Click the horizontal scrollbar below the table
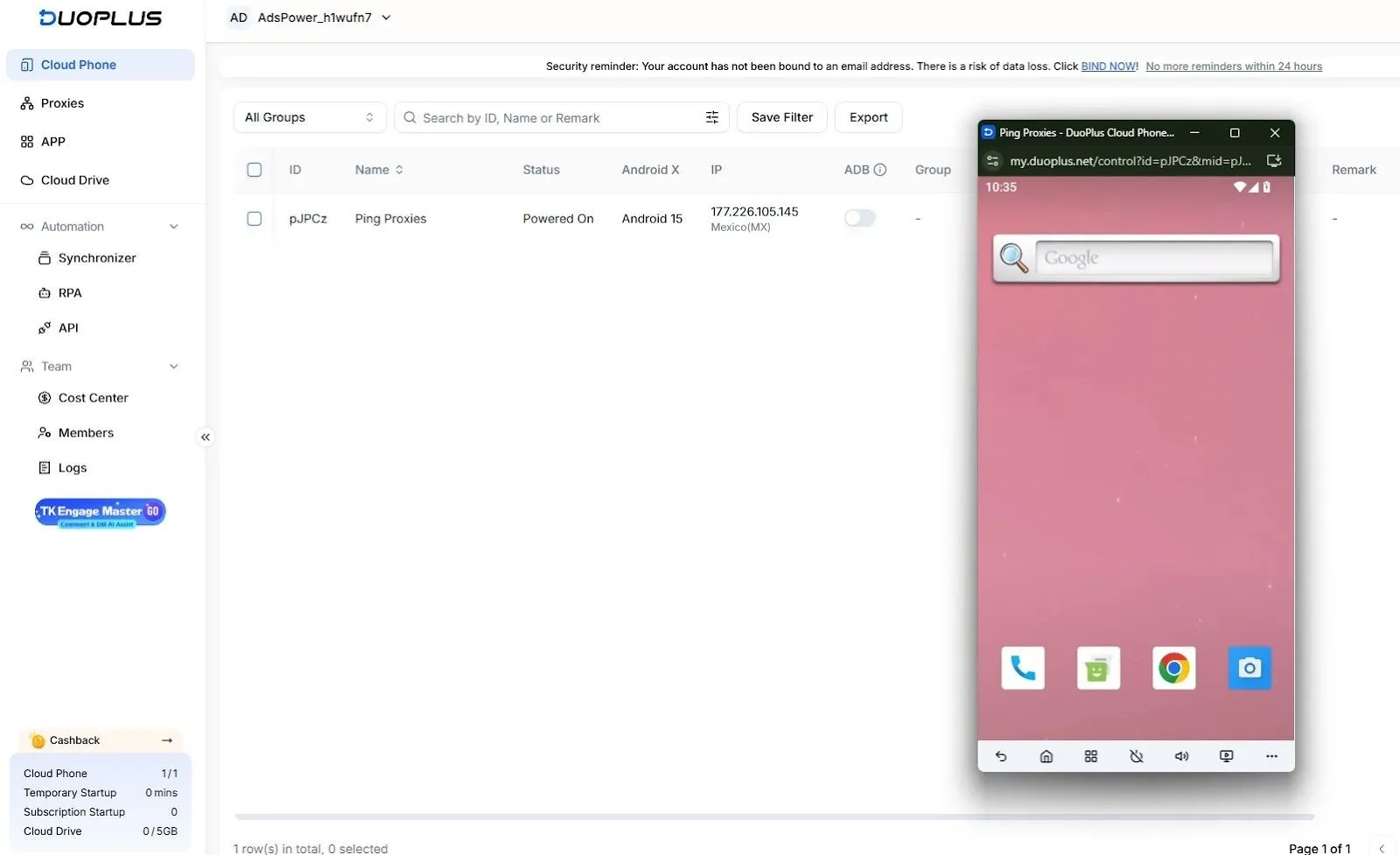1400x855 pixels. [x=773, y=816]
